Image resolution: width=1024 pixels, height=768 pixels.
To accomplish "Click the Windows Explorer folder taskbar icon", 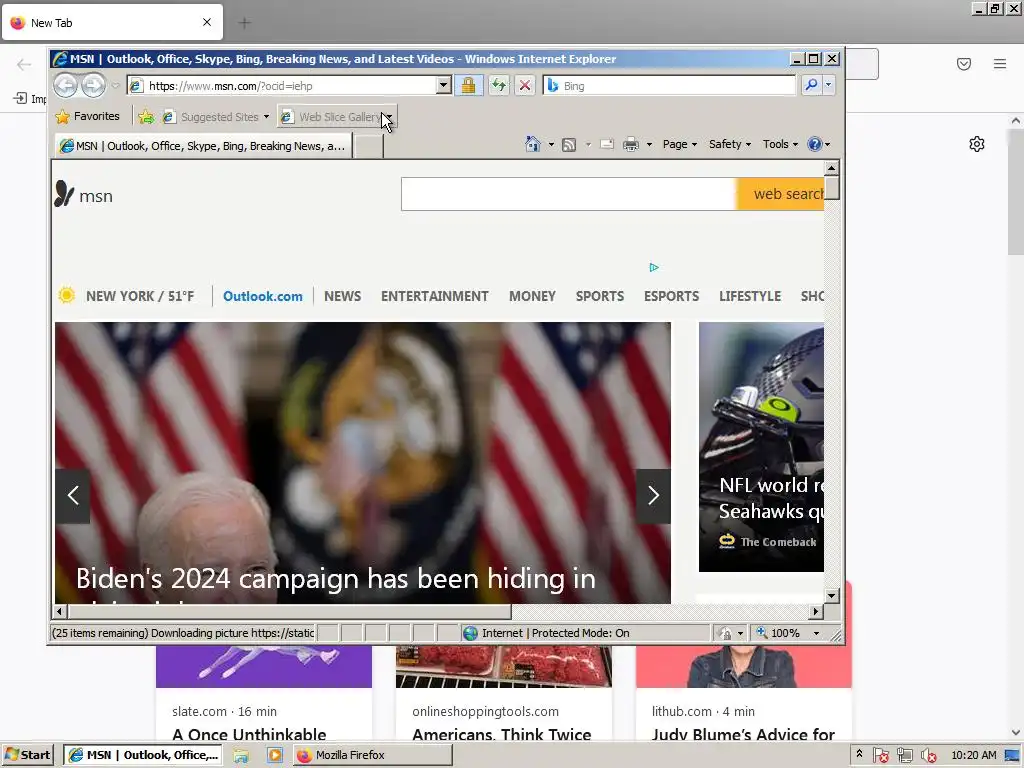I will pos(241,755).
